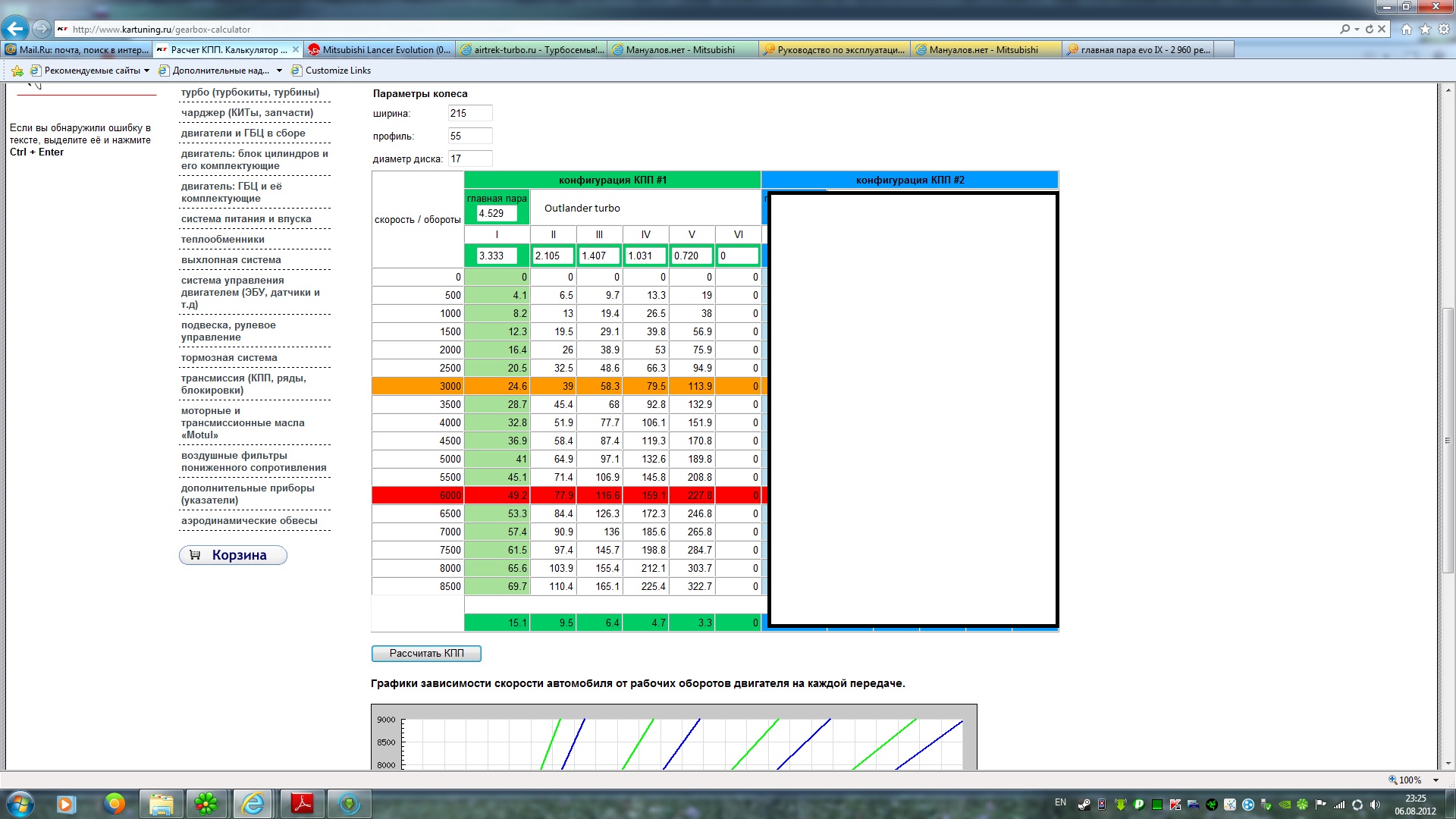
Task: Click the browser Back arrow button
Action: pyautogui.click(x=15, y=29)
